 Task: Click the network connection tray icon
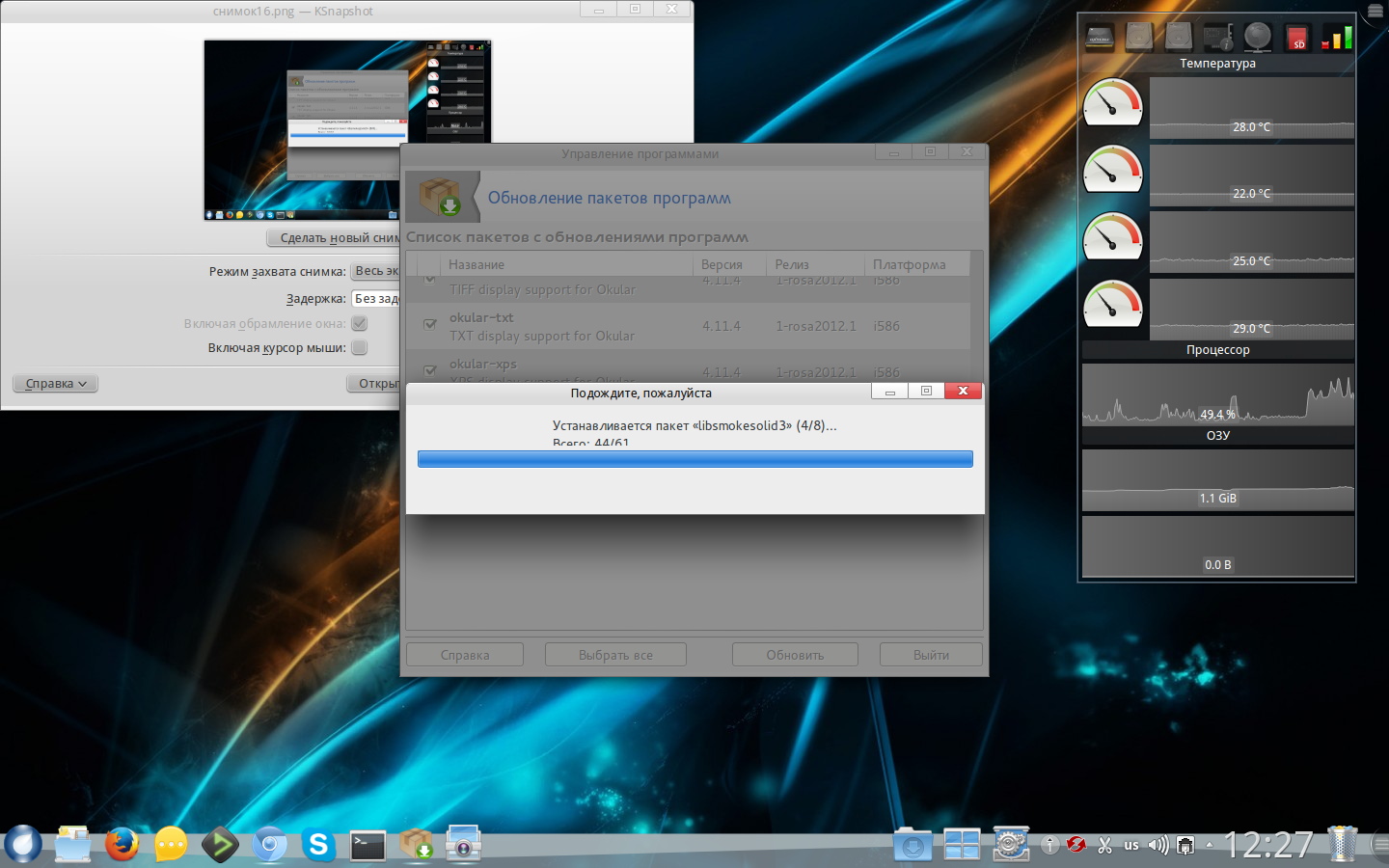pyautogui.click(x=1185, y=846)
